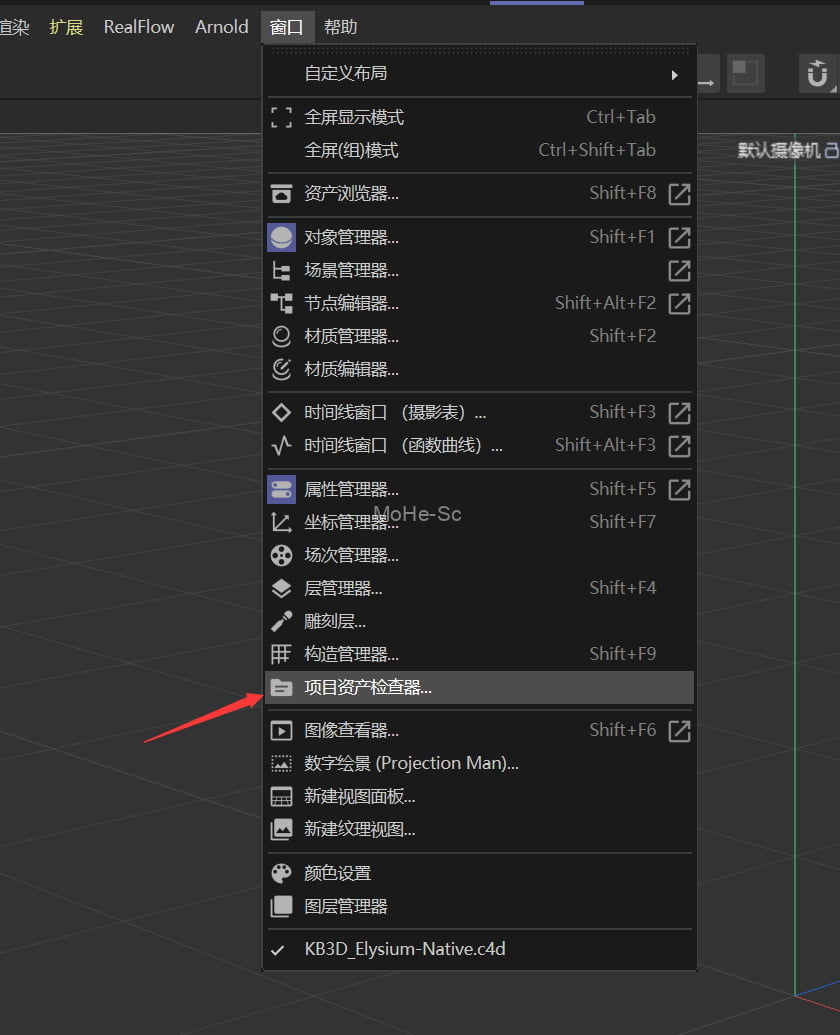Click the Asset Browser (资产浏览器) icon
The image size is (840, 1035).
[282, 194]
